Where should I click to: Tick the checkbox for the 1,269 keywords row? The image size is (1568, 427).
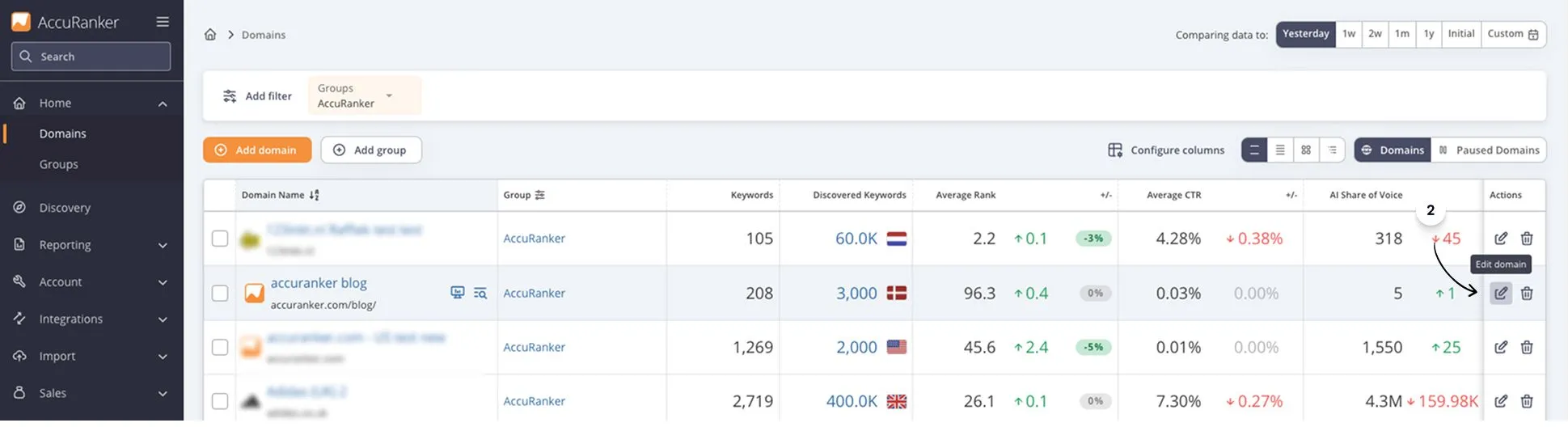[x=220, y=347]
